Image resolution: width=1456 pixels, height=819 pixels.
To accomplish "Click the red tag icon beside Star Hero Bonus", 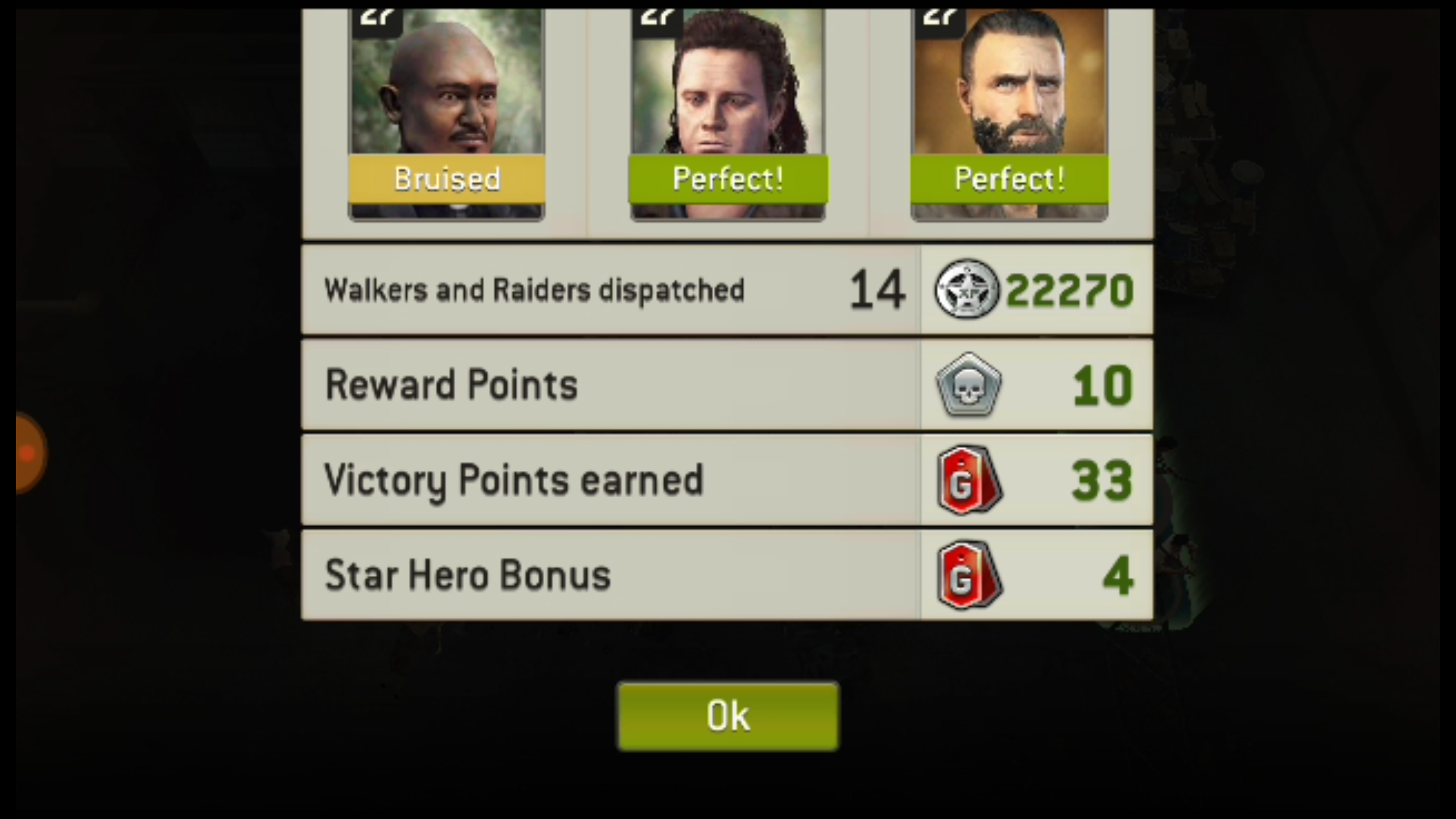I will point(969,575).
